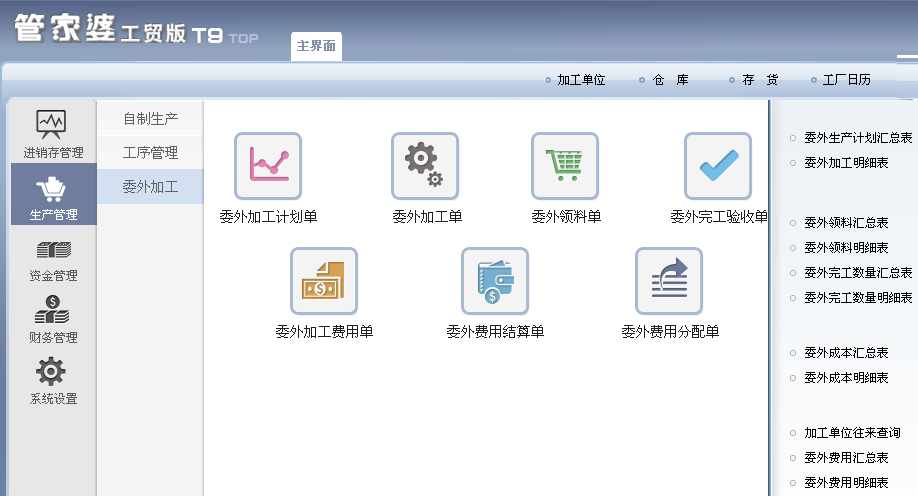
Task: Select 工序管理 submenu item
Action: 150,153
